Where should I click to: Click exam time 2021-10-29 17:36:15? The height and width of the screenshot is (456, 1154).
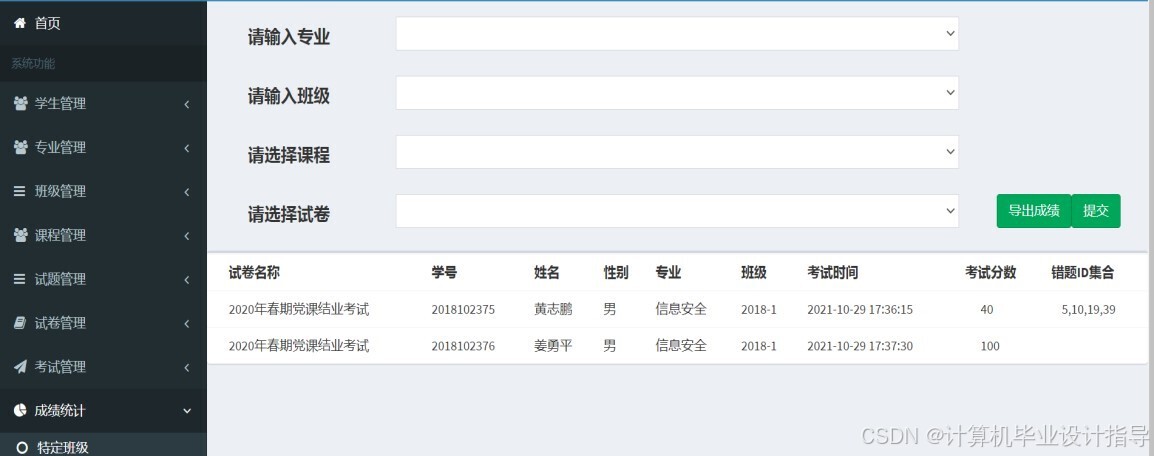860,310
